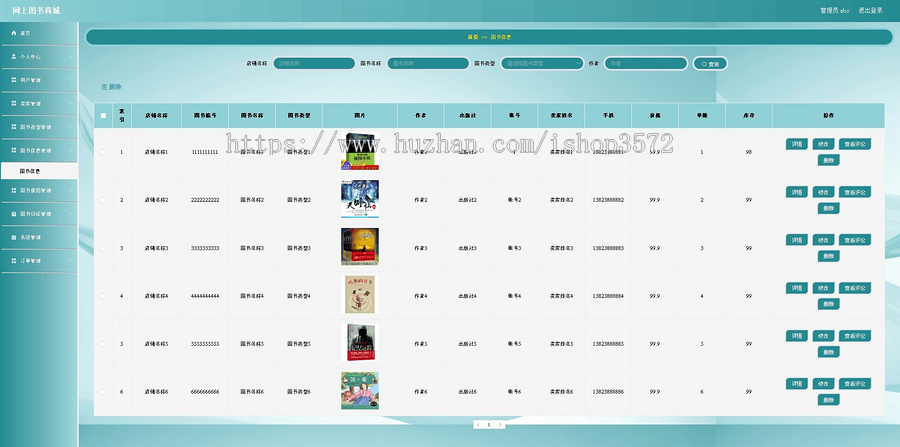Open book cover thumbnail in row 1
This screenshot has width=900, height=447.
click(x=360, y=151)
